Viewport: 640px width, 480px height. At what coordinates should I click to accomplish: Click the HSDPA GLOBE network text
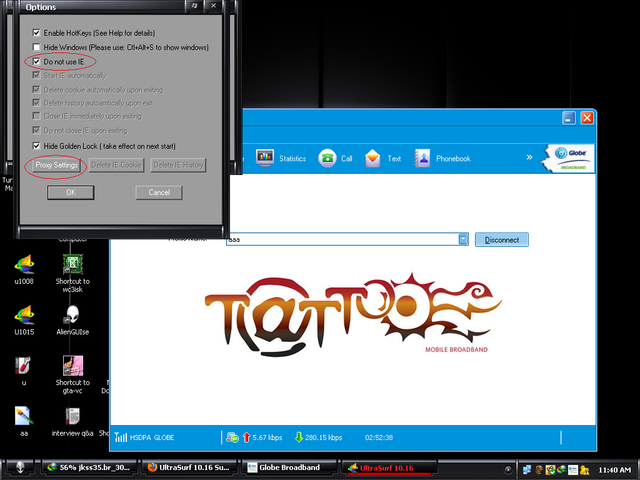(x=152, y=438)
